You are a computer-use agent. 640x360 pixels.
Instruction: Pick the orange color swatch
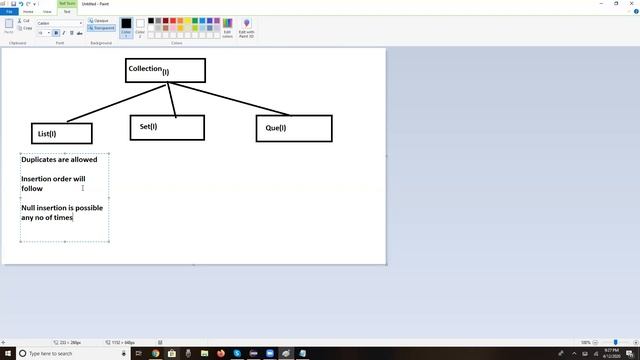click(180, 20)
